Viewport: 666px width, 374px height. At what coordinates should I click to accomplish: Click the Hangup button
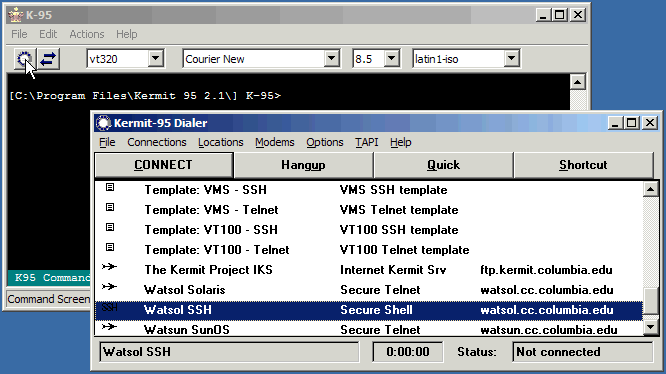coord(303,165)
